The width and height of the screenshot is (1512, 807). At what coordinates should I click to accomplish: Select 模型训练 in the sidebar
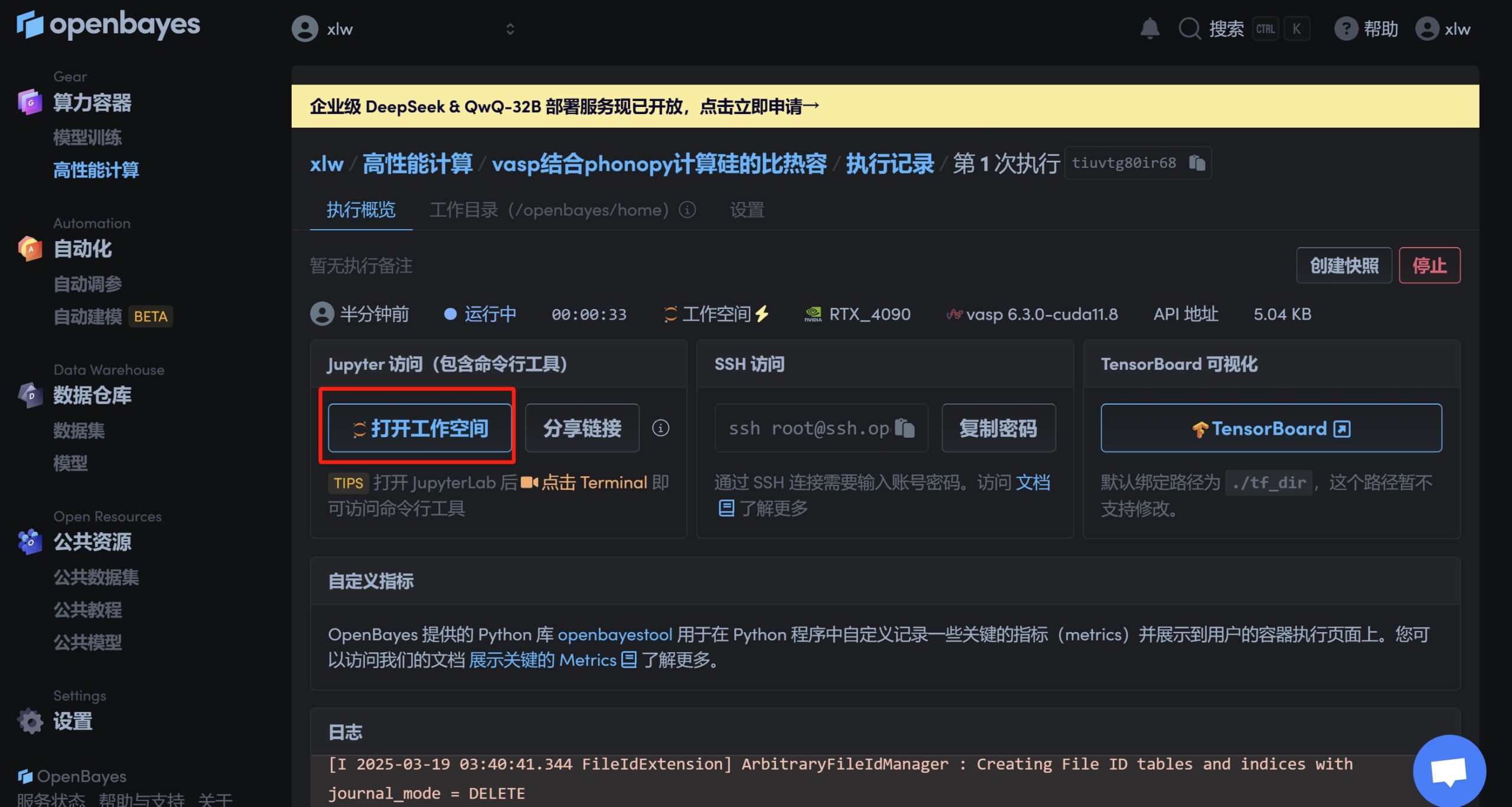pyautogui.click(x=87, y=137)
